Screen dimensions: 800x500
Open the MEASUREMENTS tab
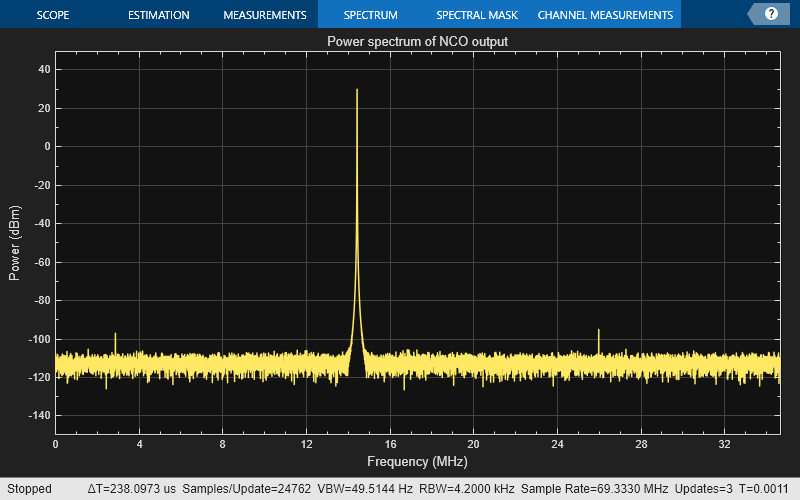265,15
